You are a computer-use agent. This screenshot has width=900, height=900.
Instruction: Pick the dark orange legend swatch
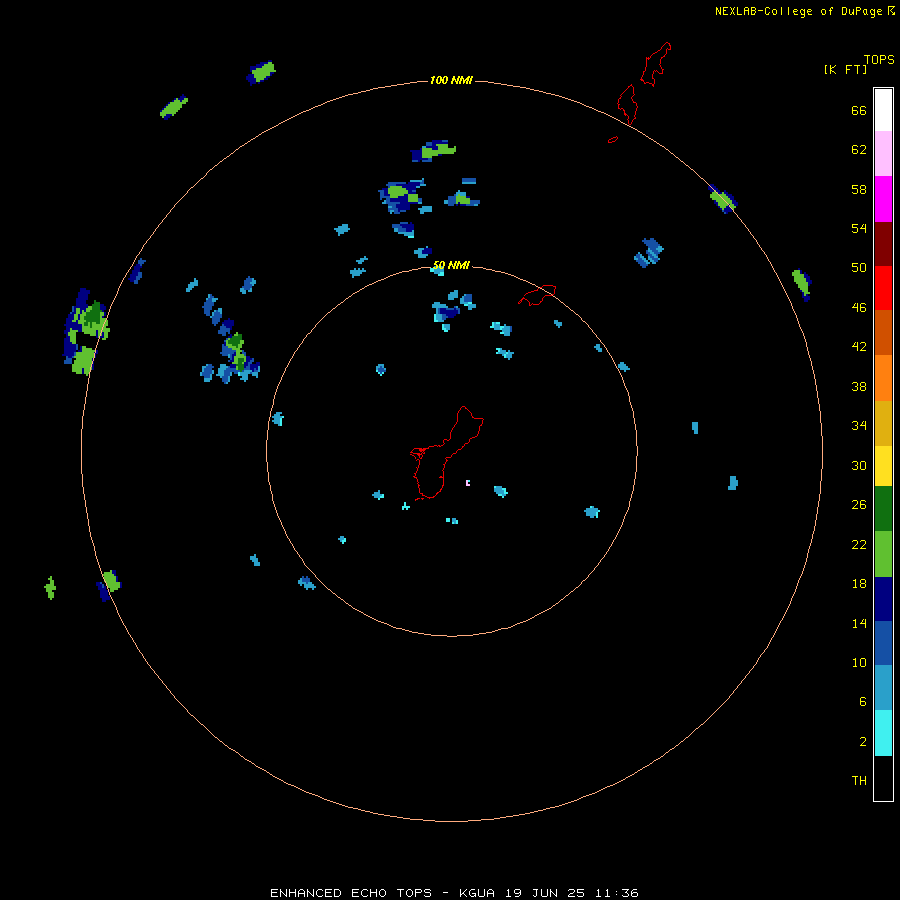click(883, 332)
